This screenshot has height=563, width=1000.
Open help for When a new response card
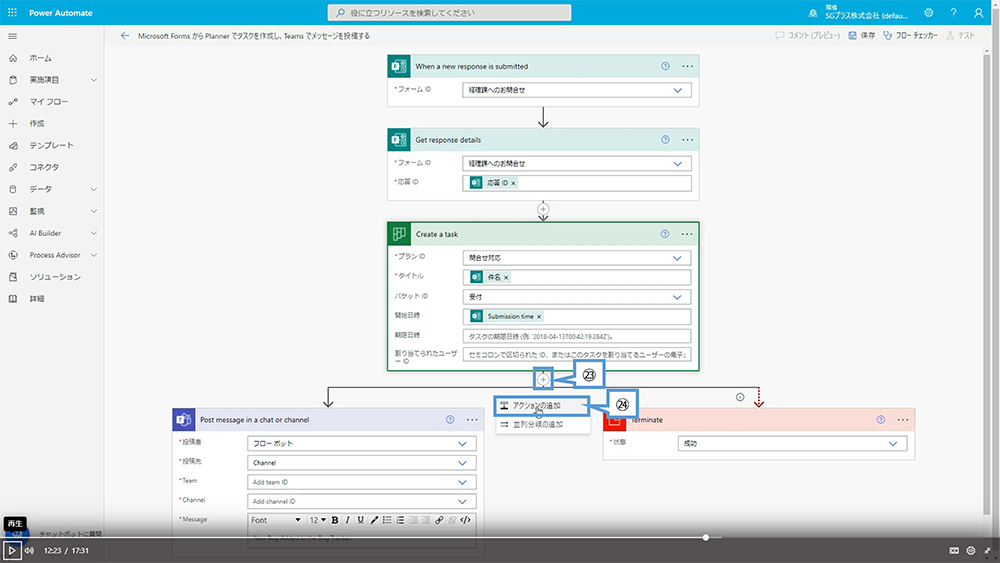[665, 66]
